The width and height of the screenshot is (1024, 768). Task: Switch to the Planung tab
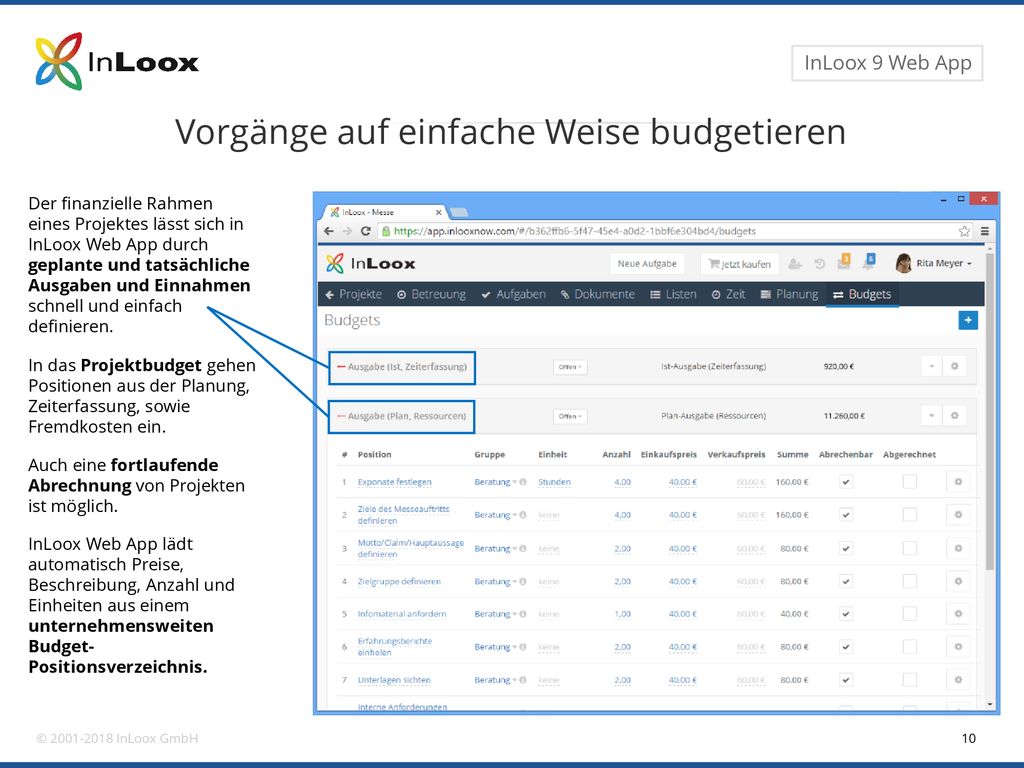tap(789, 295)
